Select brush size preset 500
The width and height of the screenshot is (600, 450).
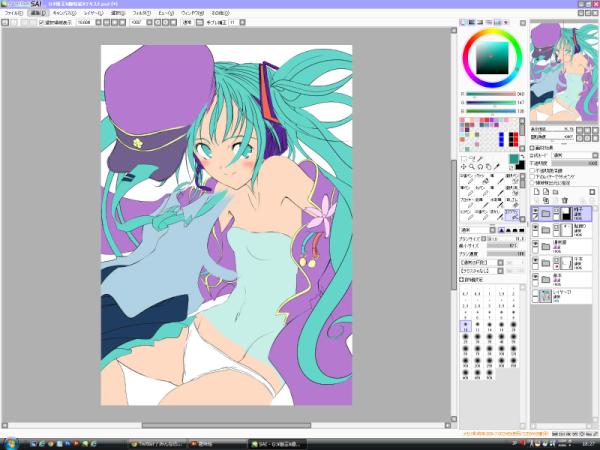489,374
